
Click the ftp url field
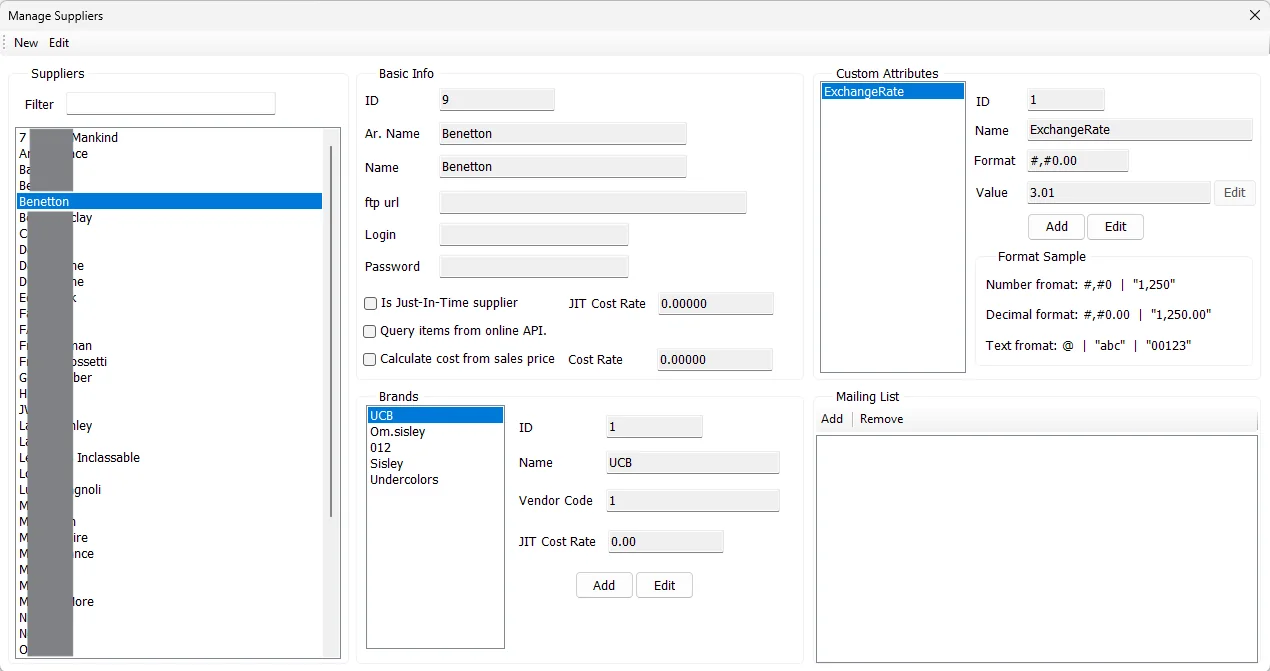pos(593,203)
